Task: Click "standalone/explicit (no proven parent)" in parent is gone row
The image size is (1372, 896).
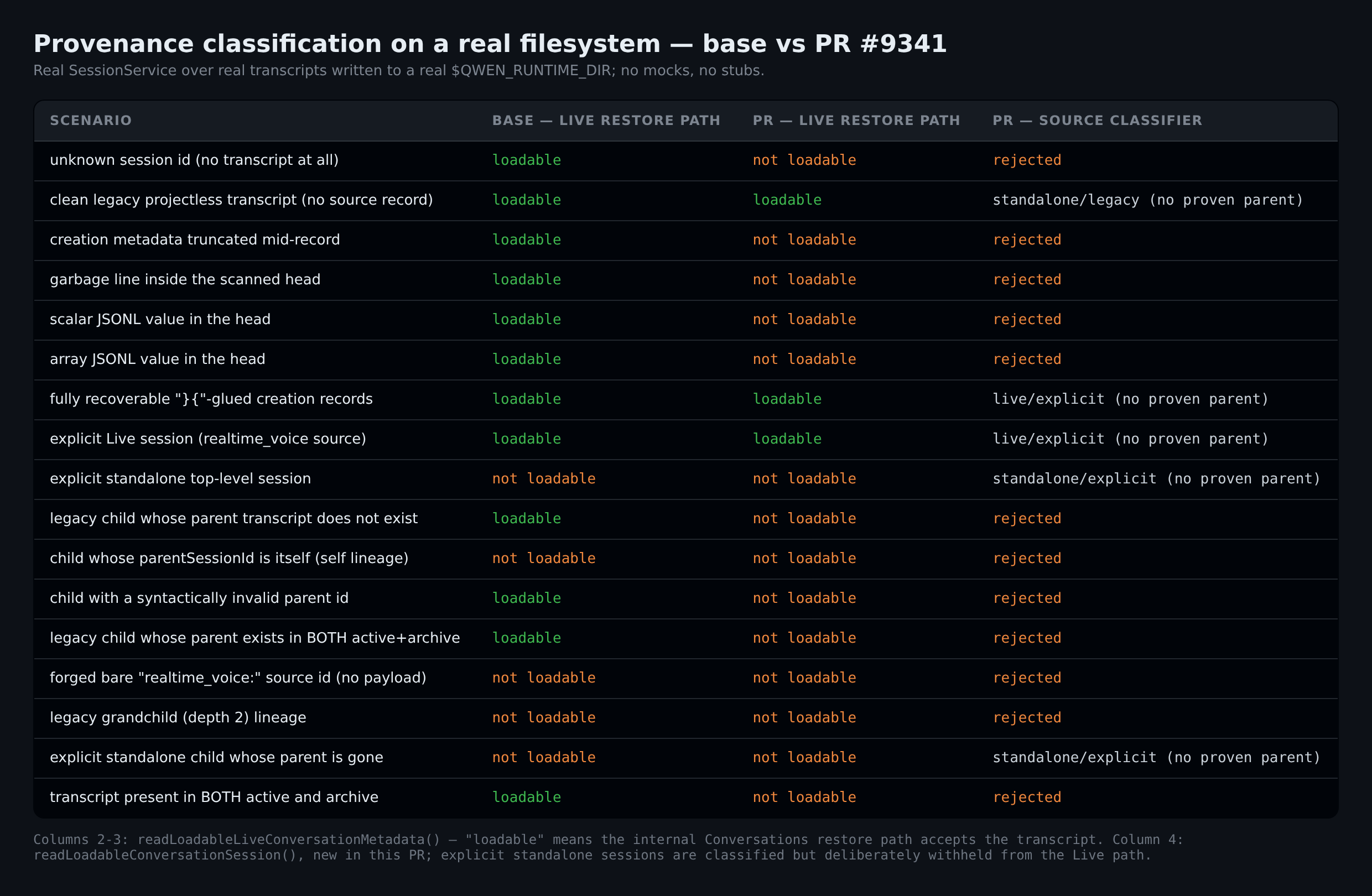Action: pyautogui.click(x=1156, y=757)
